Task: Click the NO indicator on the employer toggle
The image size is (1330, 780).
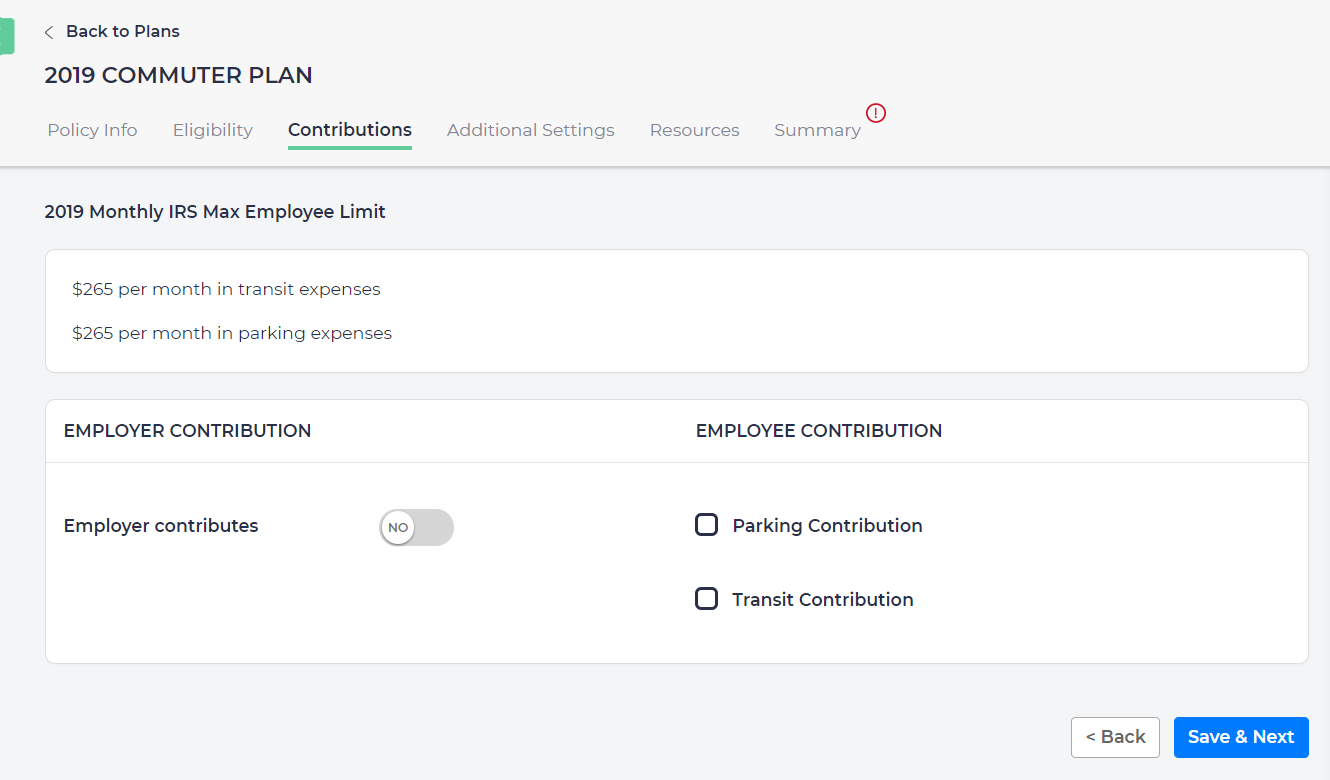Action: pyautogui.click(x=398, y=527)
